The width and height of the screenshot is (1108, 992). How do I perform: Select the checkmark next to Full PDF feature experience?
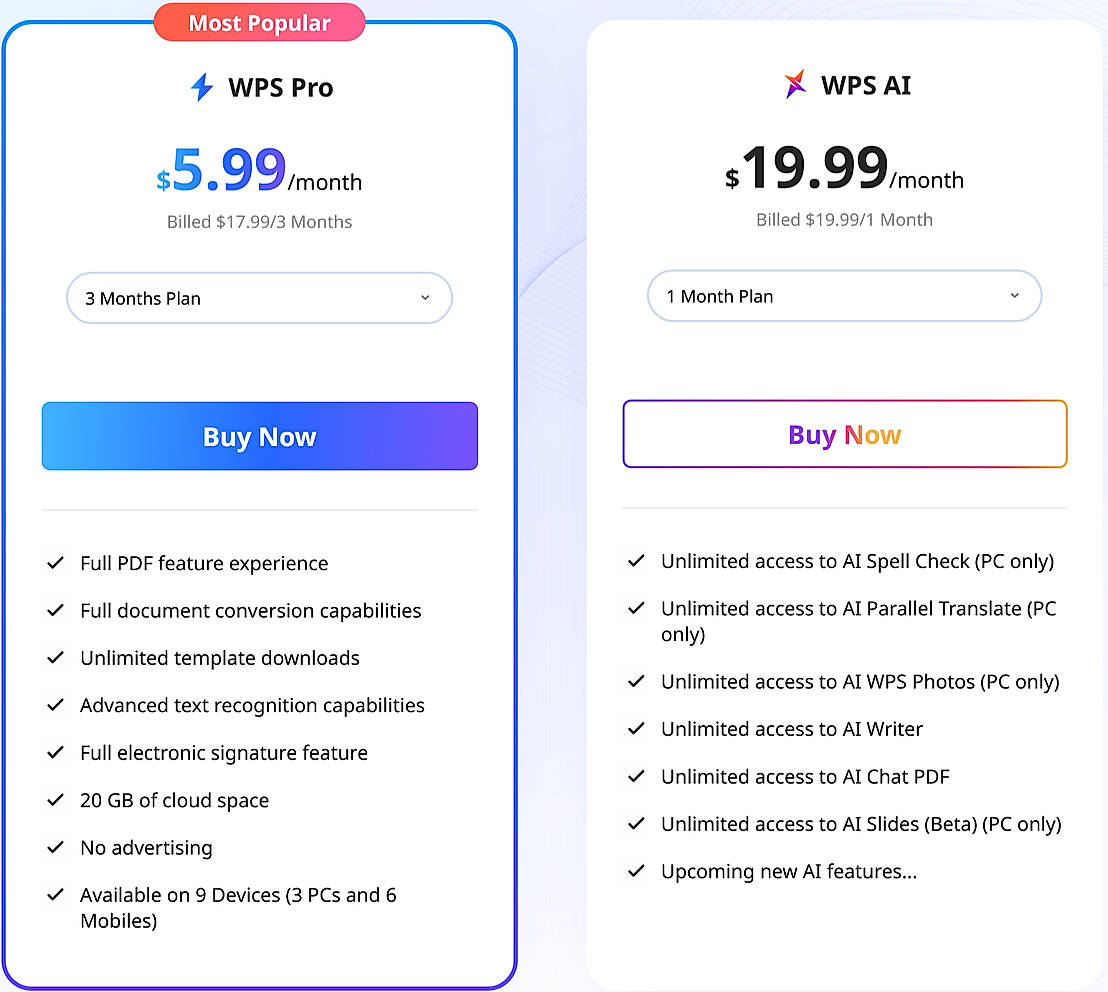[x=56, y=563]
